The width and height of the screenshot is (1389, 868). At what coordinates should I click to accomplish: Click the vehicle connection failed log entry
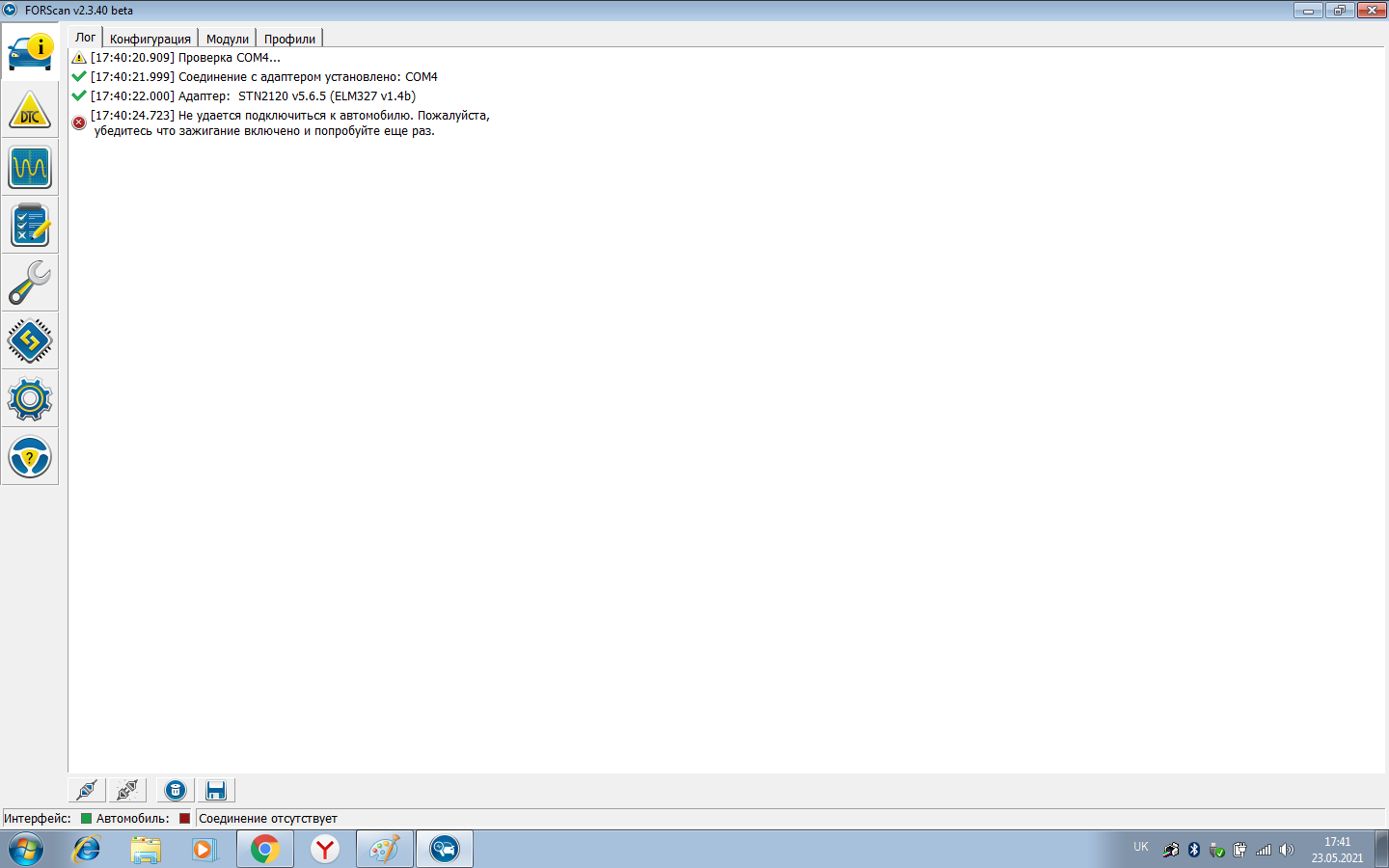(289, 122)
